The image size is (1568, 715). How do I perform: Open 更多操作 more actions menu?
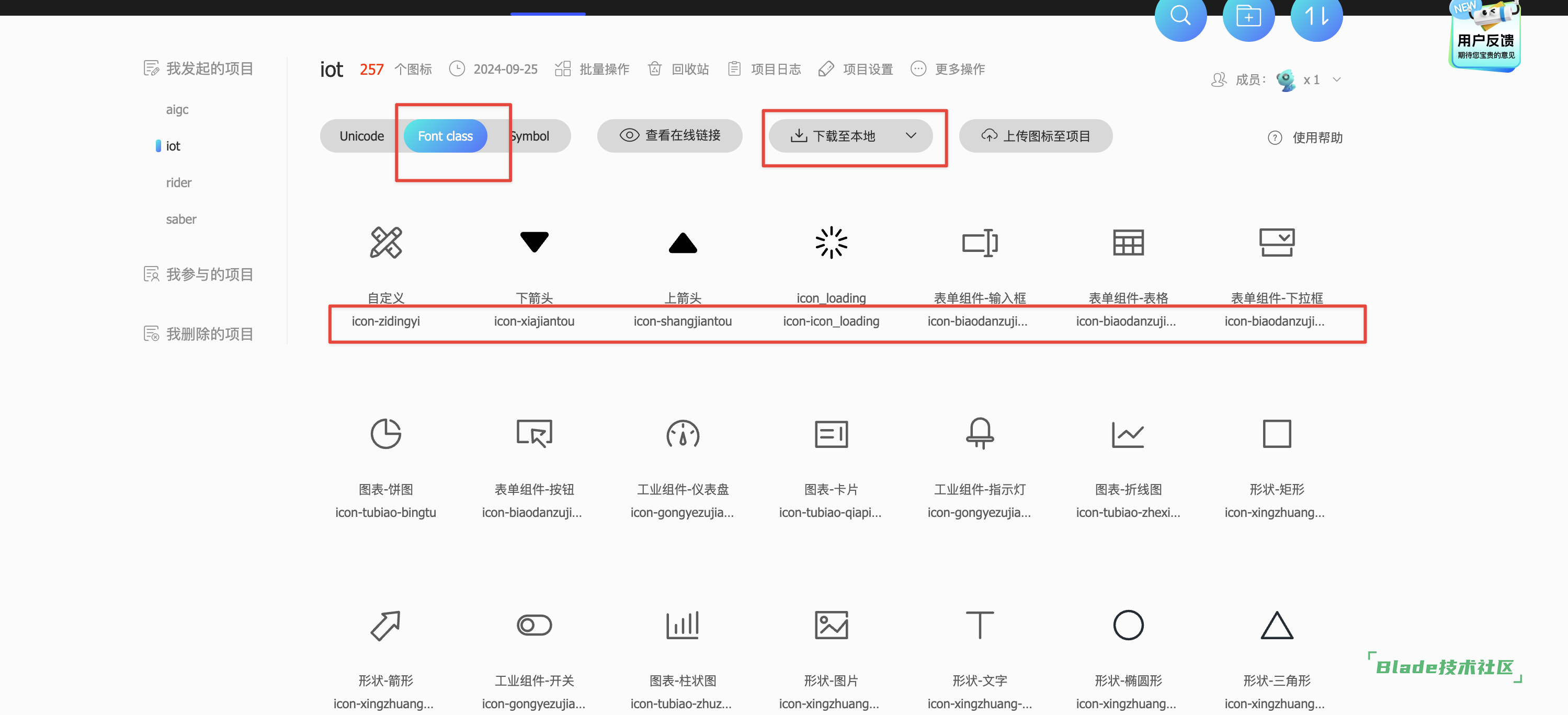click(948, 69)
